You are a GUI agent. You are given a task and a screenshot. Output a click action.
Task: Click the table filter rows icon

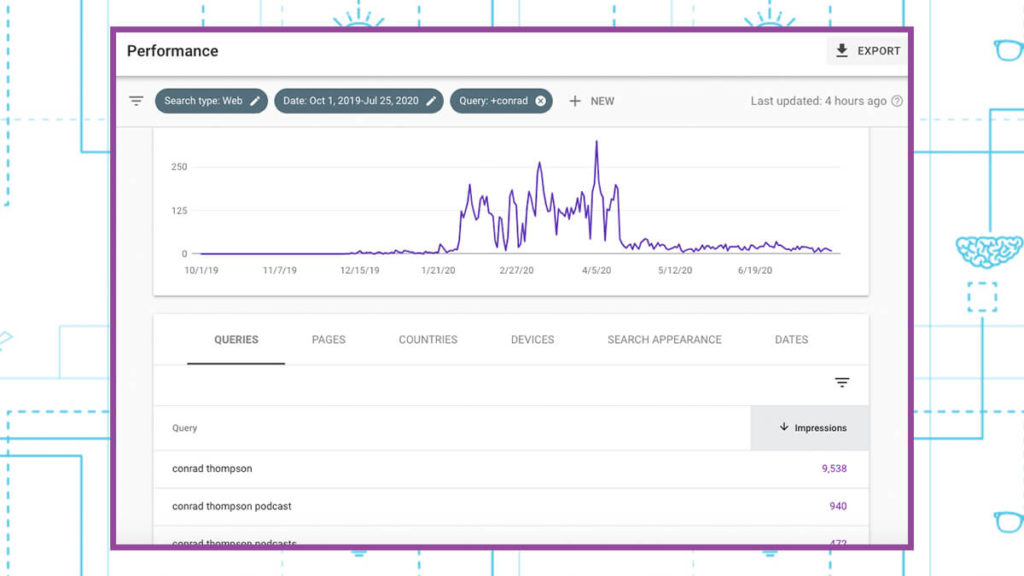tap(842, 383)
